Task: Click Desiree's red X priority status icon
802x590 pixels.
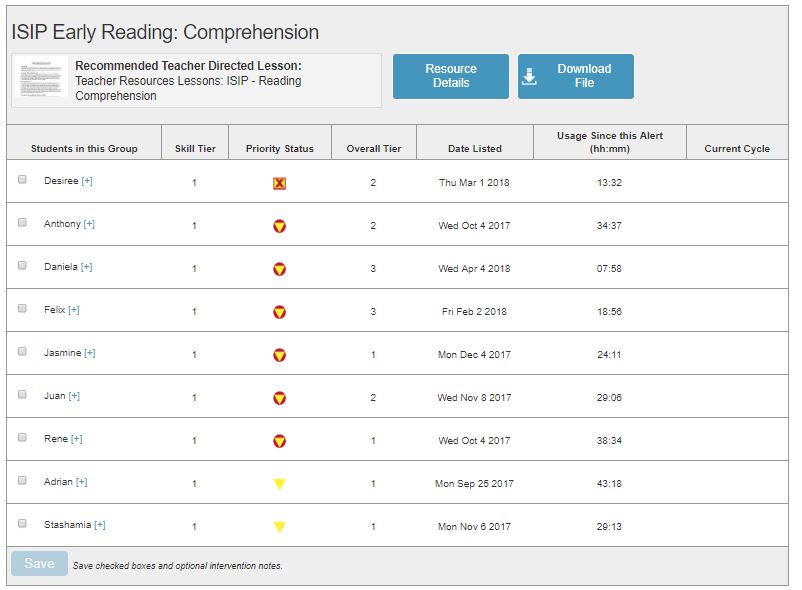Action: 279,183
